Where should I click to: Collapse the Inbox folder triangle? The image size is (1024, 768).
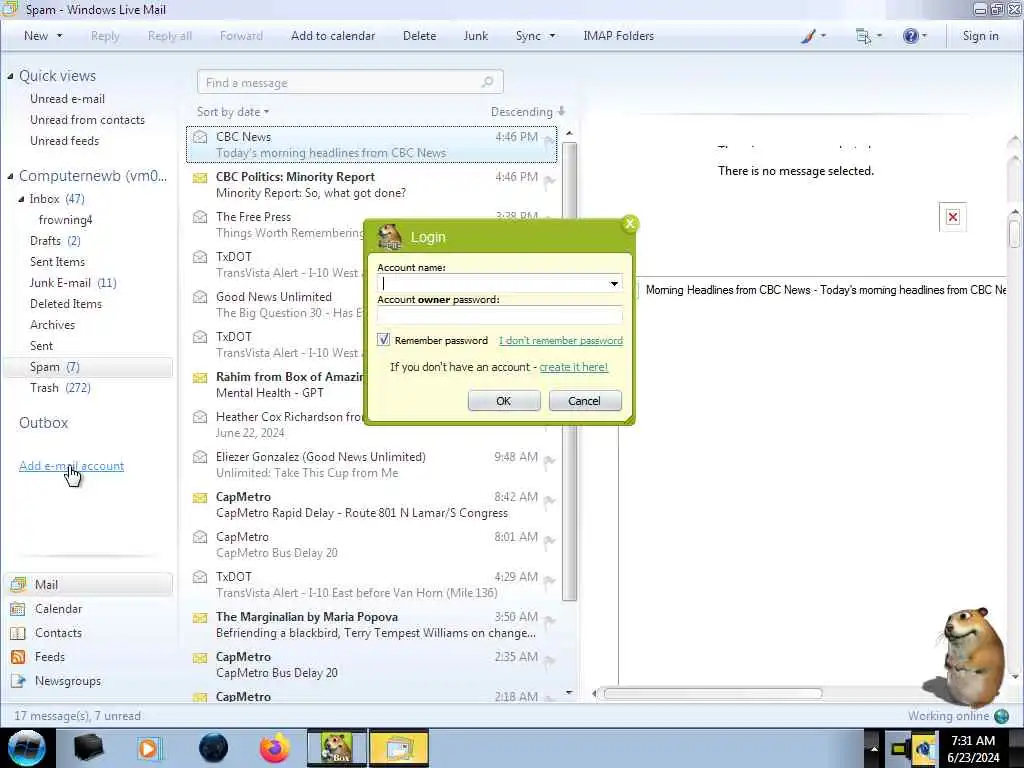[x=22, y=199]
